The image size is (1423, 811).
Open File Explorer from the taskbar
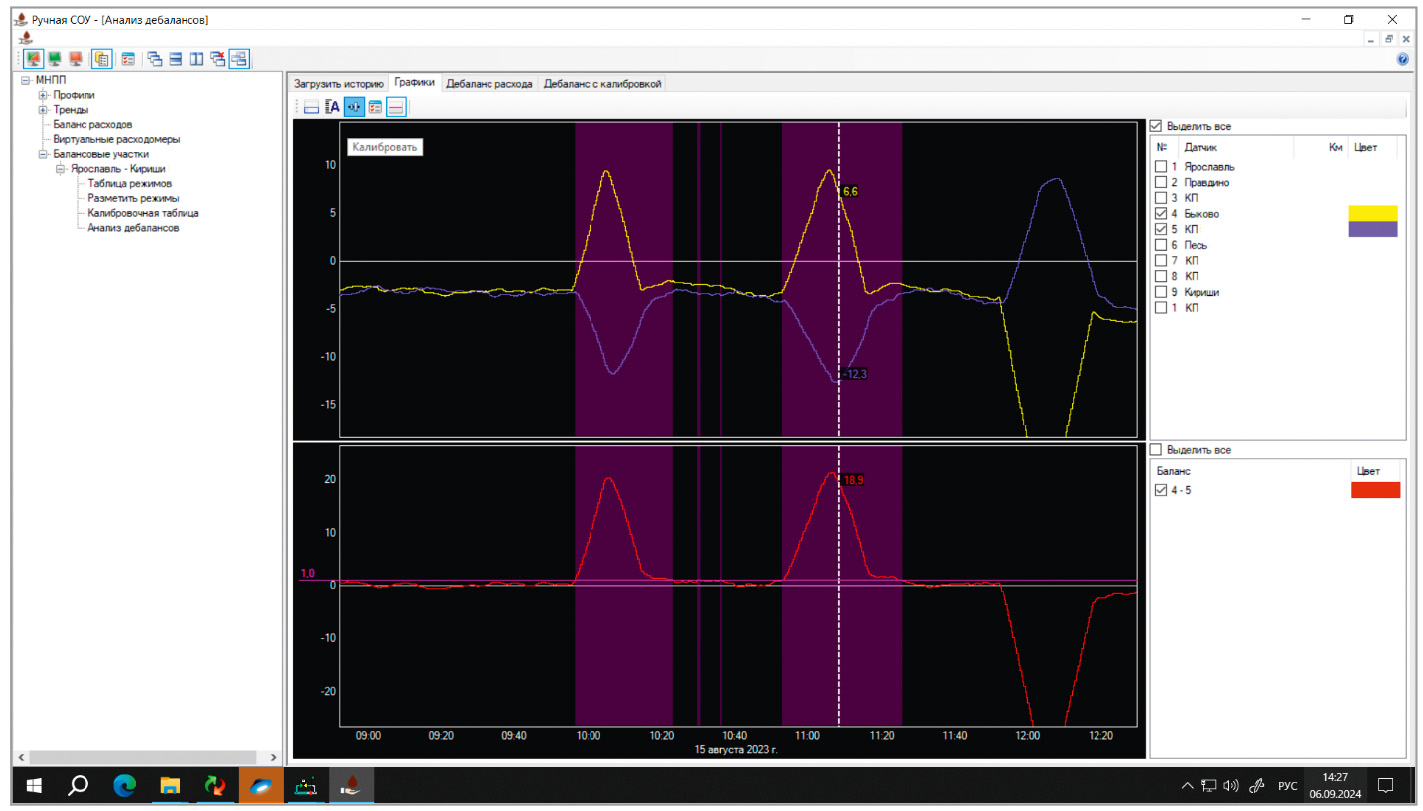(169, 785)
